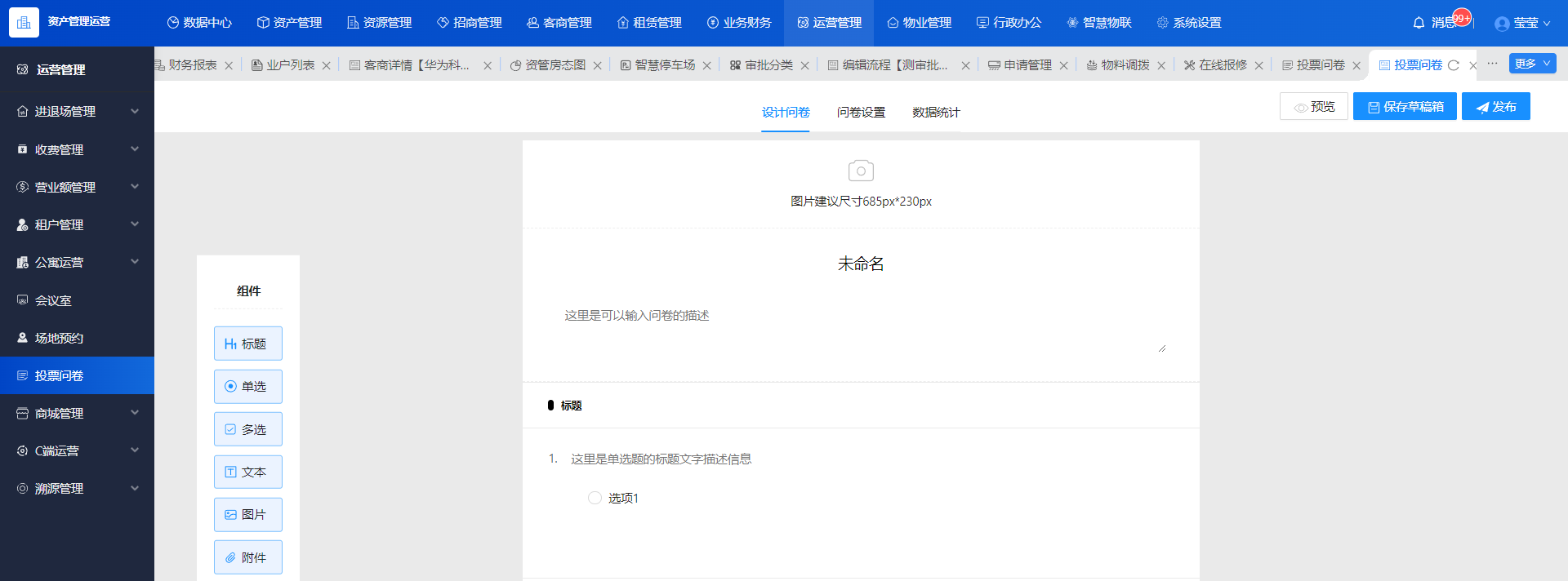1568x581 pixels.
Task: Click the refresh icon on active 投票问卷 tab
Action: click(x=1454, y=65)
